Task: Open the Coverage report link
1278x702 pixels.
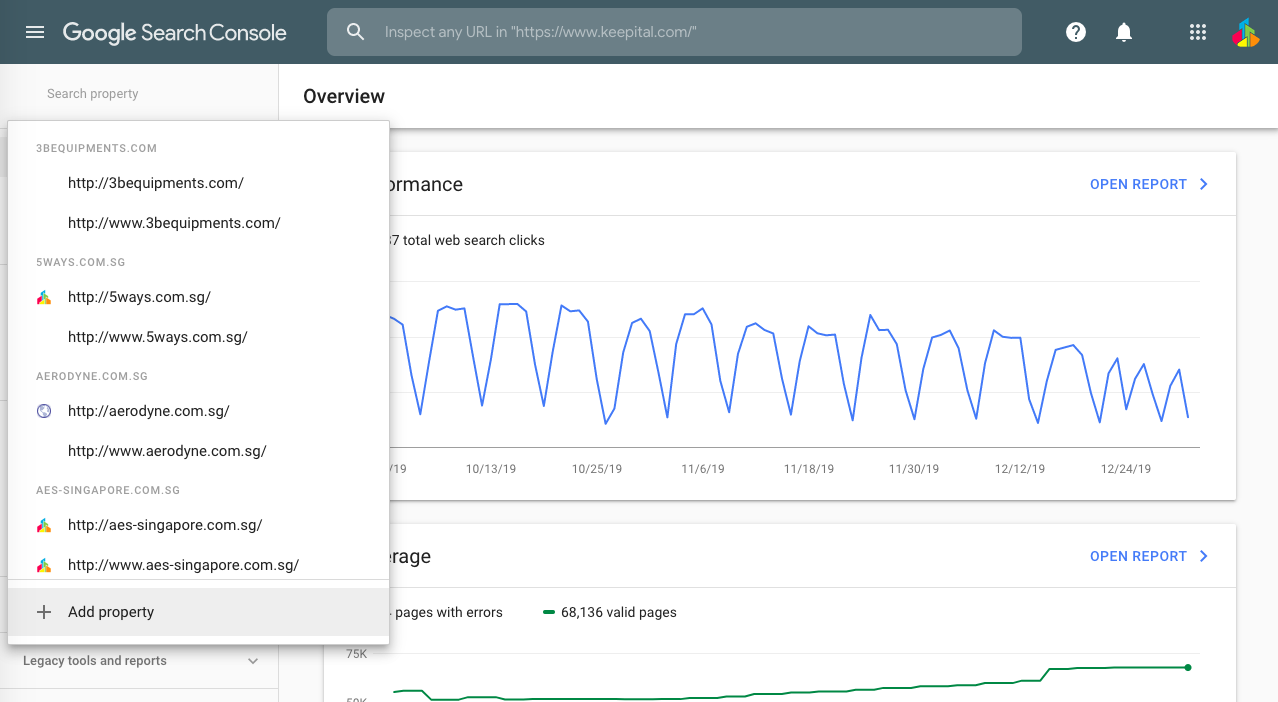Action: pos(1138,556)
